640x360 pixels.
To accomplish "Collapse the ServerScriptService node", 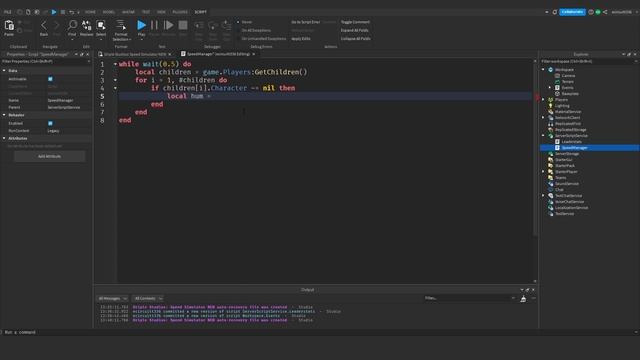I will point(543,136).
